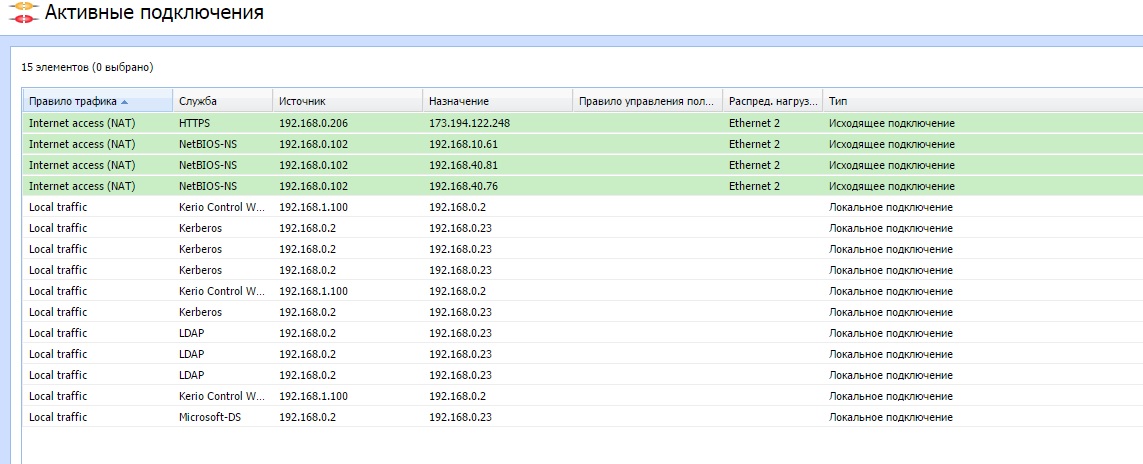Image resolution: width=1143 pixels, height=464 pixels.
Task: Click source 192.168.0.2 in Microsoft-DS row
Action: click(308, 417)
